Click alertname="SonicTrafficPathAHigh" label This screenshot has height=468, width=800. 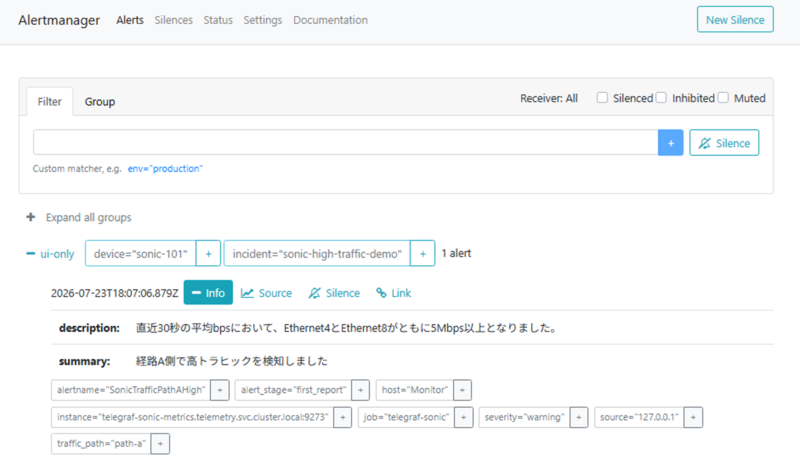click(x=131, y=390)
